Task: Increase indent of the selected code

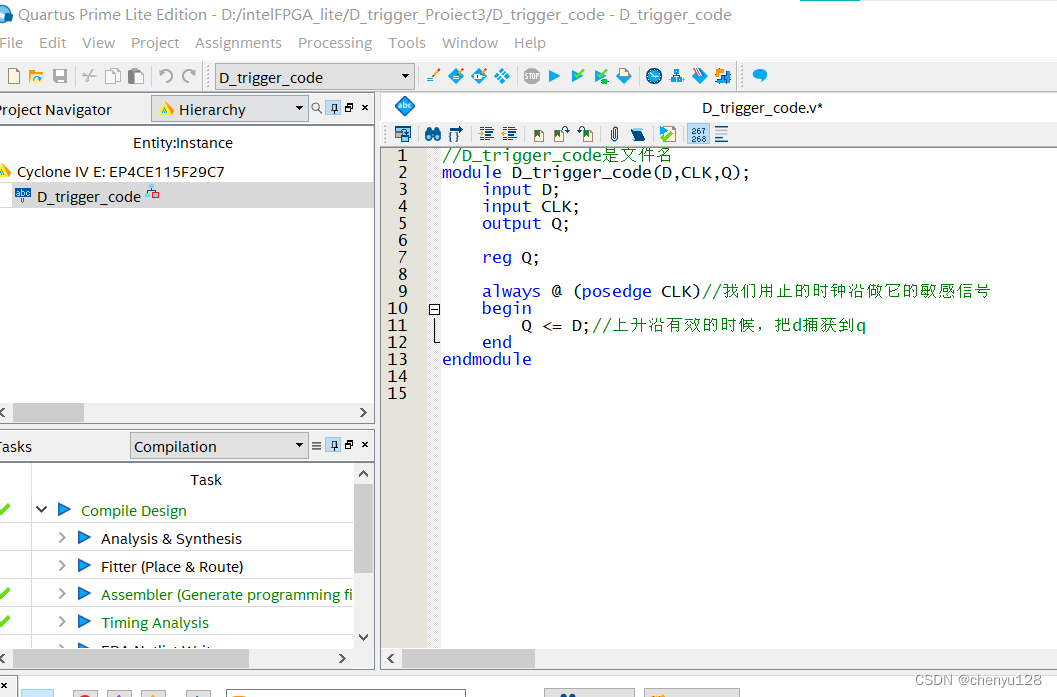Action: pos(486,134)
